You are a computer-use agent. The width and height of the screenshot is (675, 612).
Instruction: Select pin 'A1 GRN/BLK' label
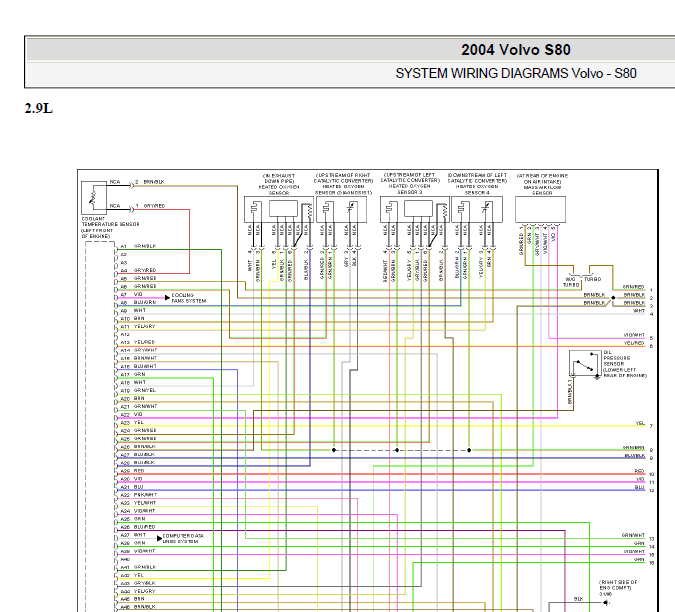pos(138,246)
